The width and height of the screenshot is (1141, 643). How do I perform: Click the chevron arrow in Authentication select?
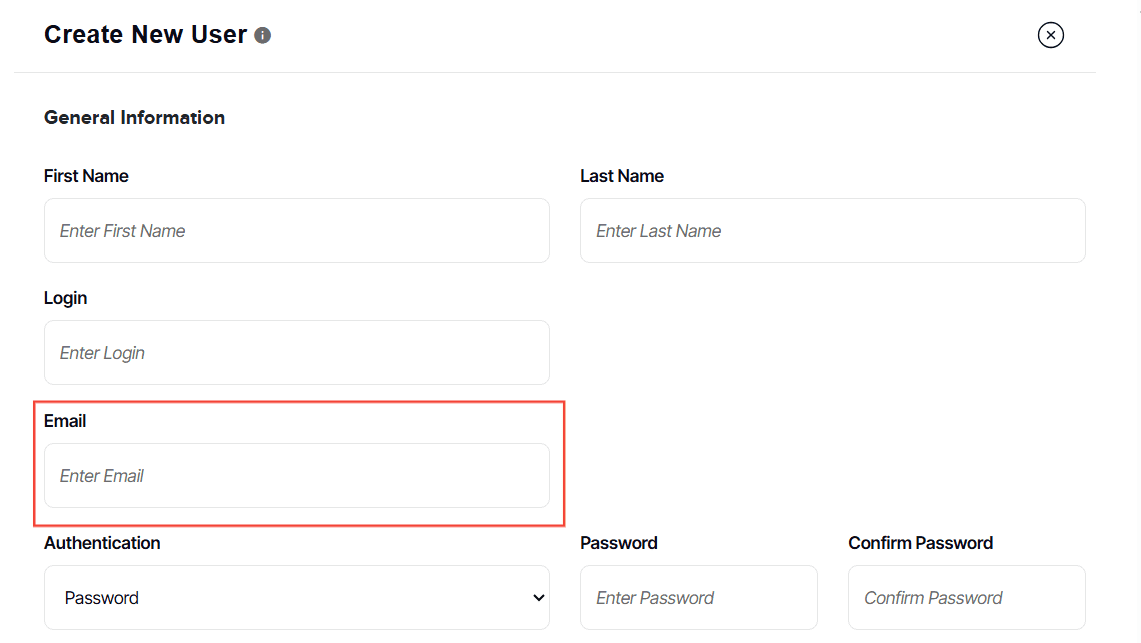click(539, 598)
